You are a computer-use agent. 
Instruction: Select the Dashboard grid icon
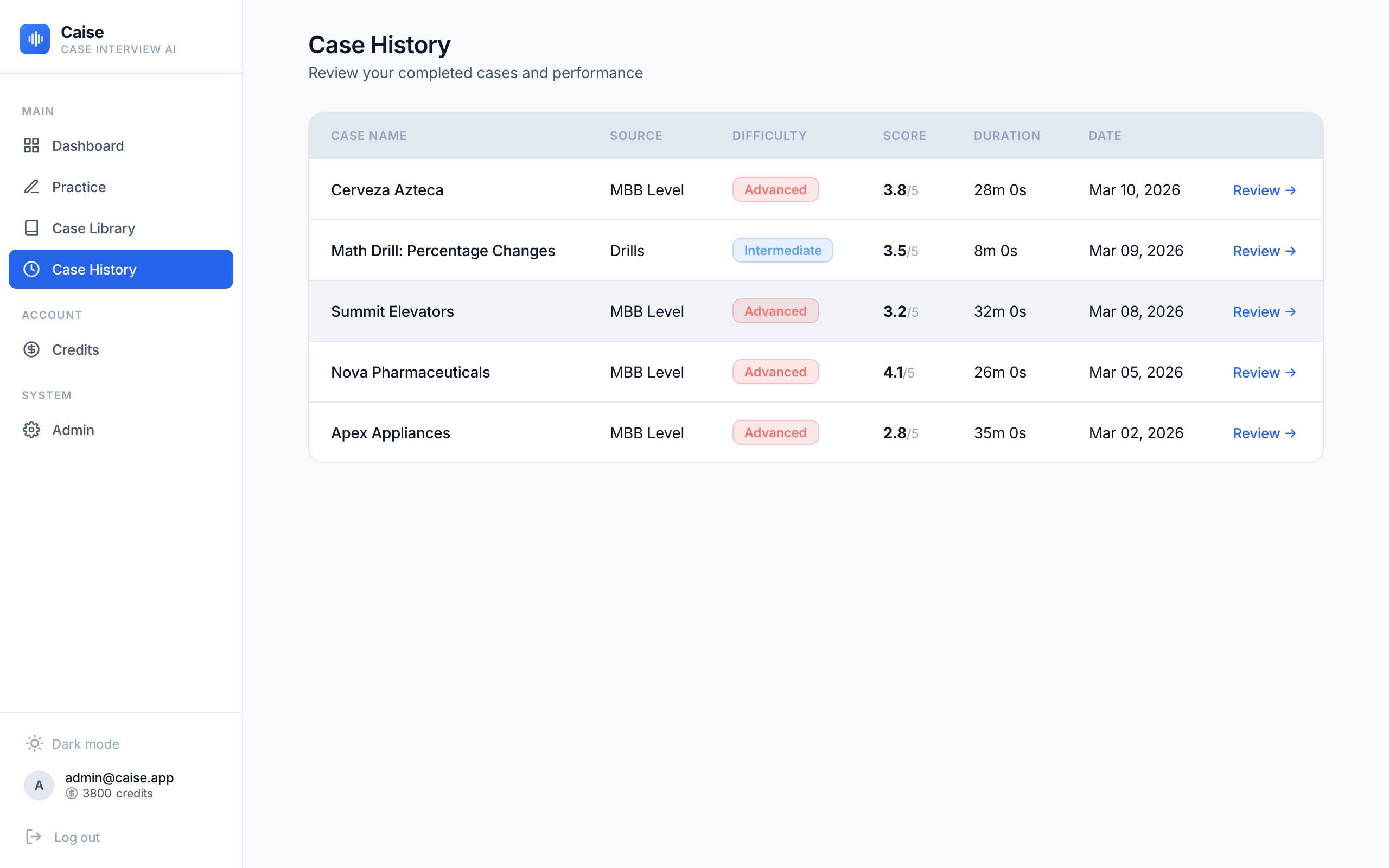tap(31, 145)
